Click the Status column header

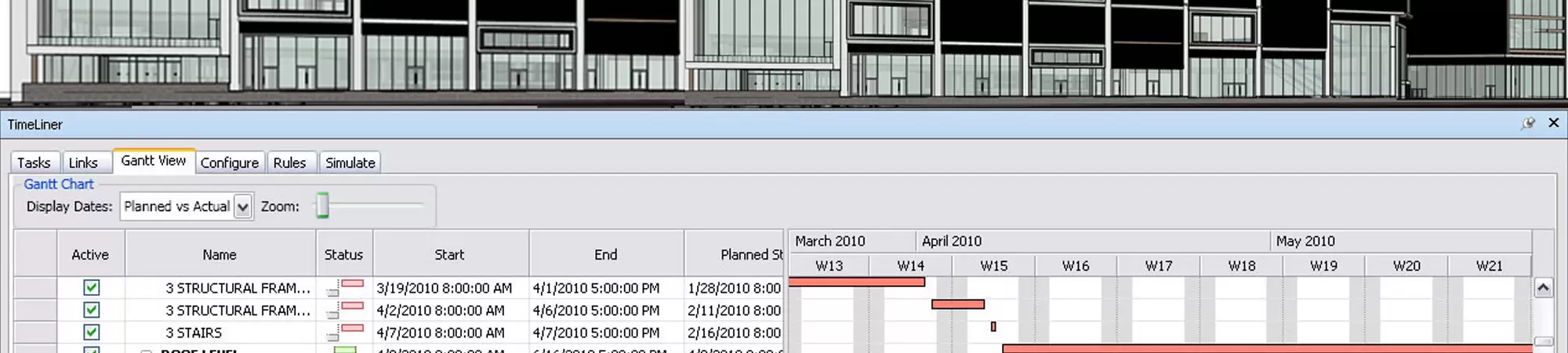pos(344,254)
